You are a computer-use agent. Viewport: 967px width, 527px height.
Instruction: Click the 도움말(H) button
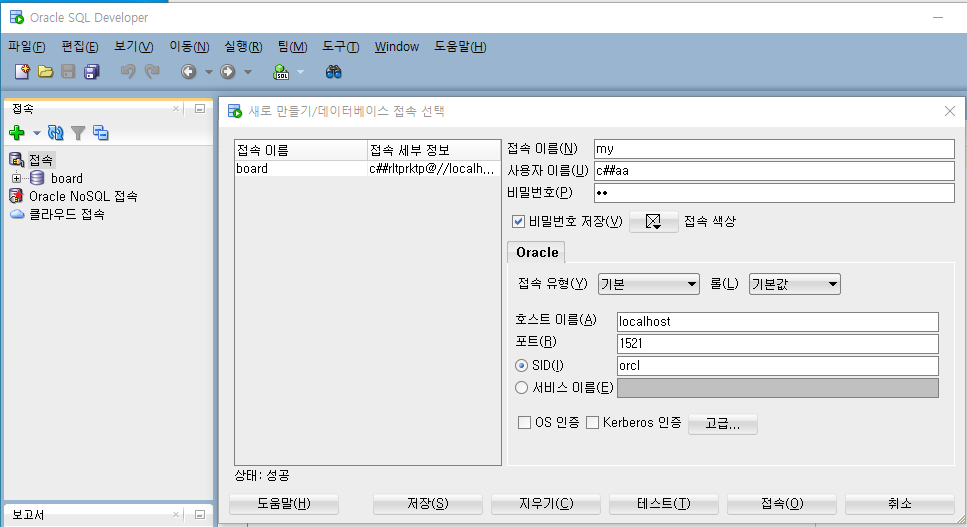click(284, 504)
